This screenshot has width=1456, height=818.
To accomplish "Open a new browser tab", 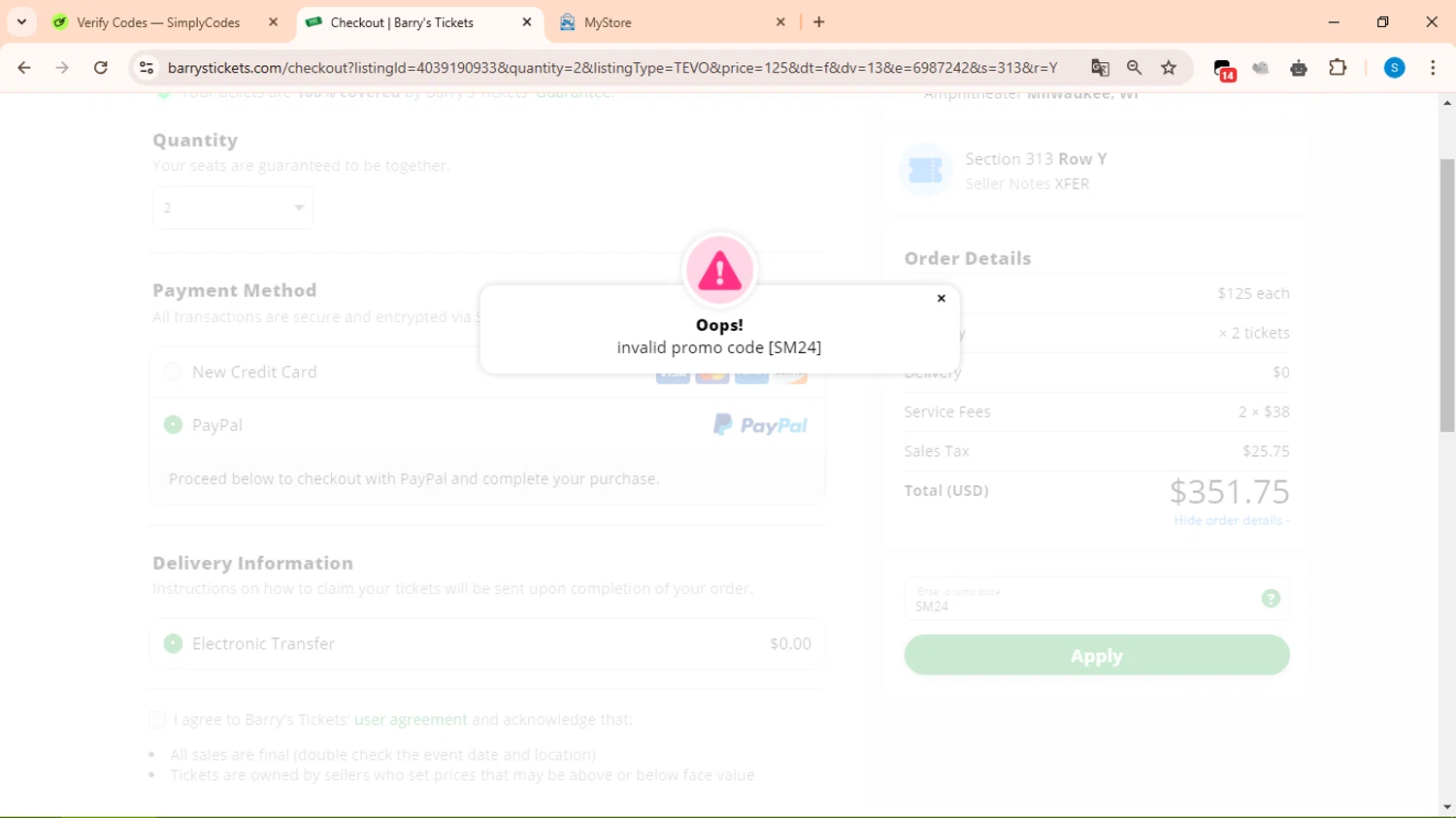I will [819, 21].
